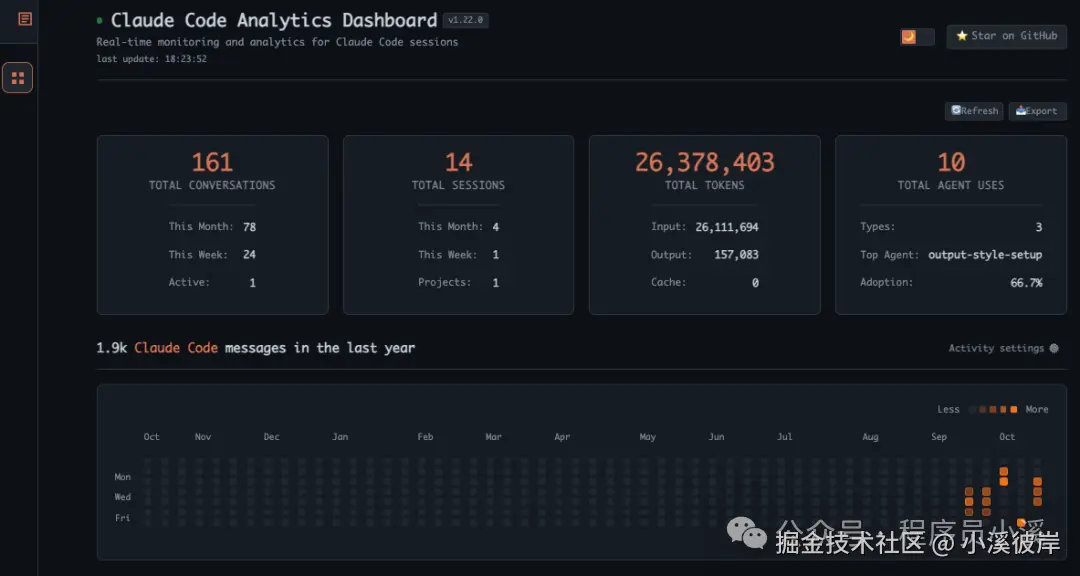Click the TOTAL CONVERSATIONS label
The height and width of the screenshot is (576, 1080).
(x=212, y=185)
